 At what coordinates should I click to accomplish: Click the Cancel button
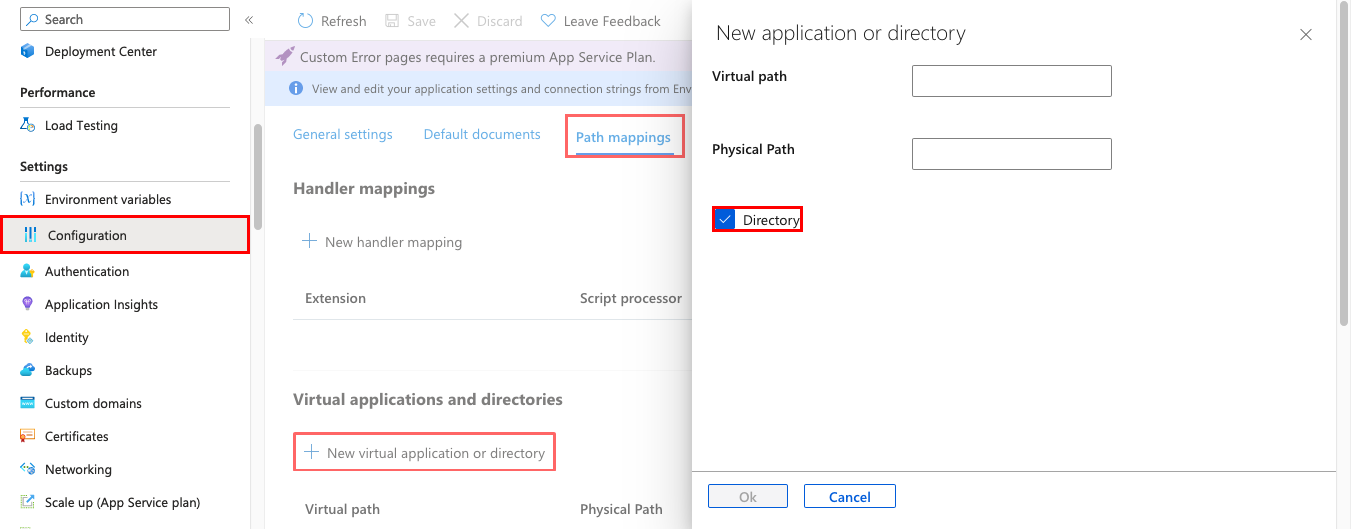point(849,497)
